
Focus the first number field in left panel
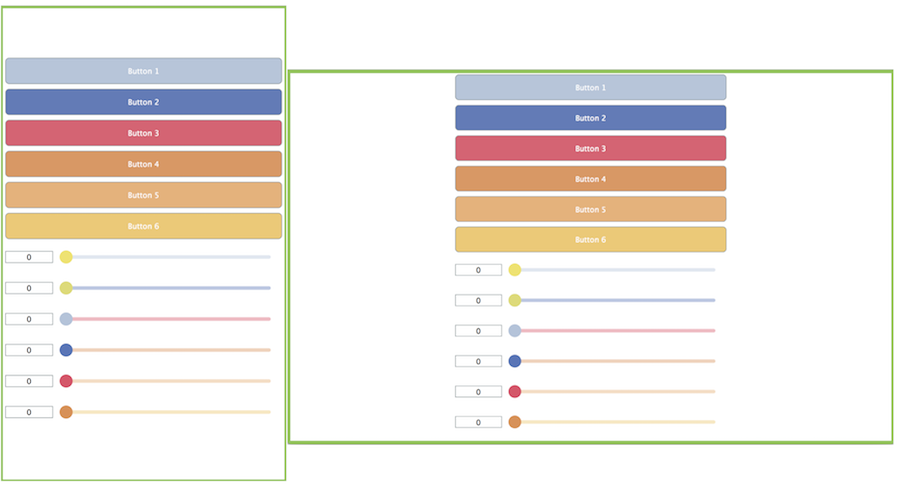point(29,257)
